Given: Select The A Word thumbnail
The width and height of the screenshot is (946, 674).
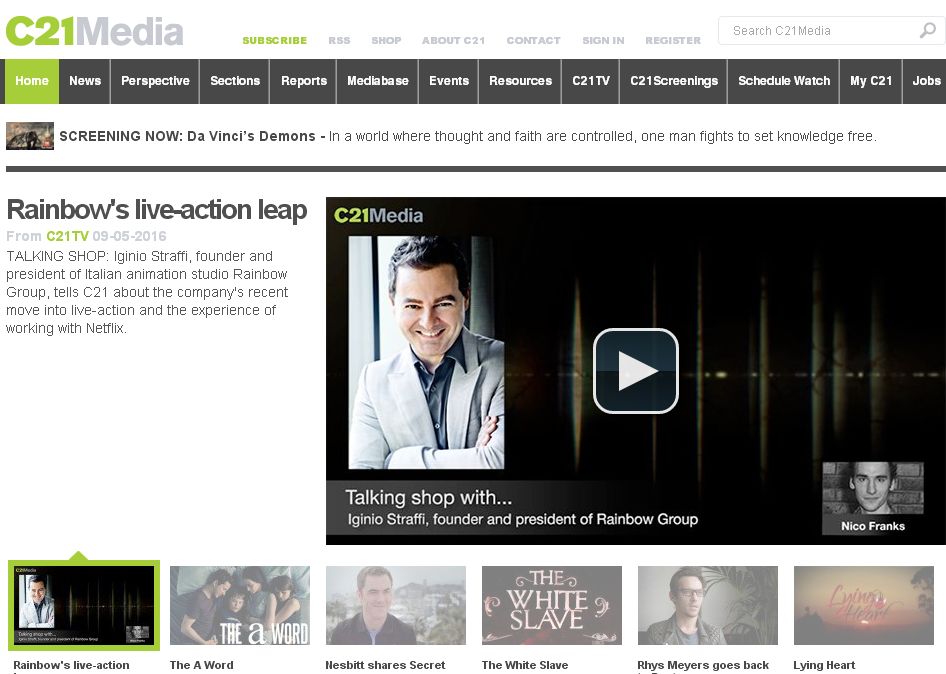Looking at the screenshot, I should 240,605.
